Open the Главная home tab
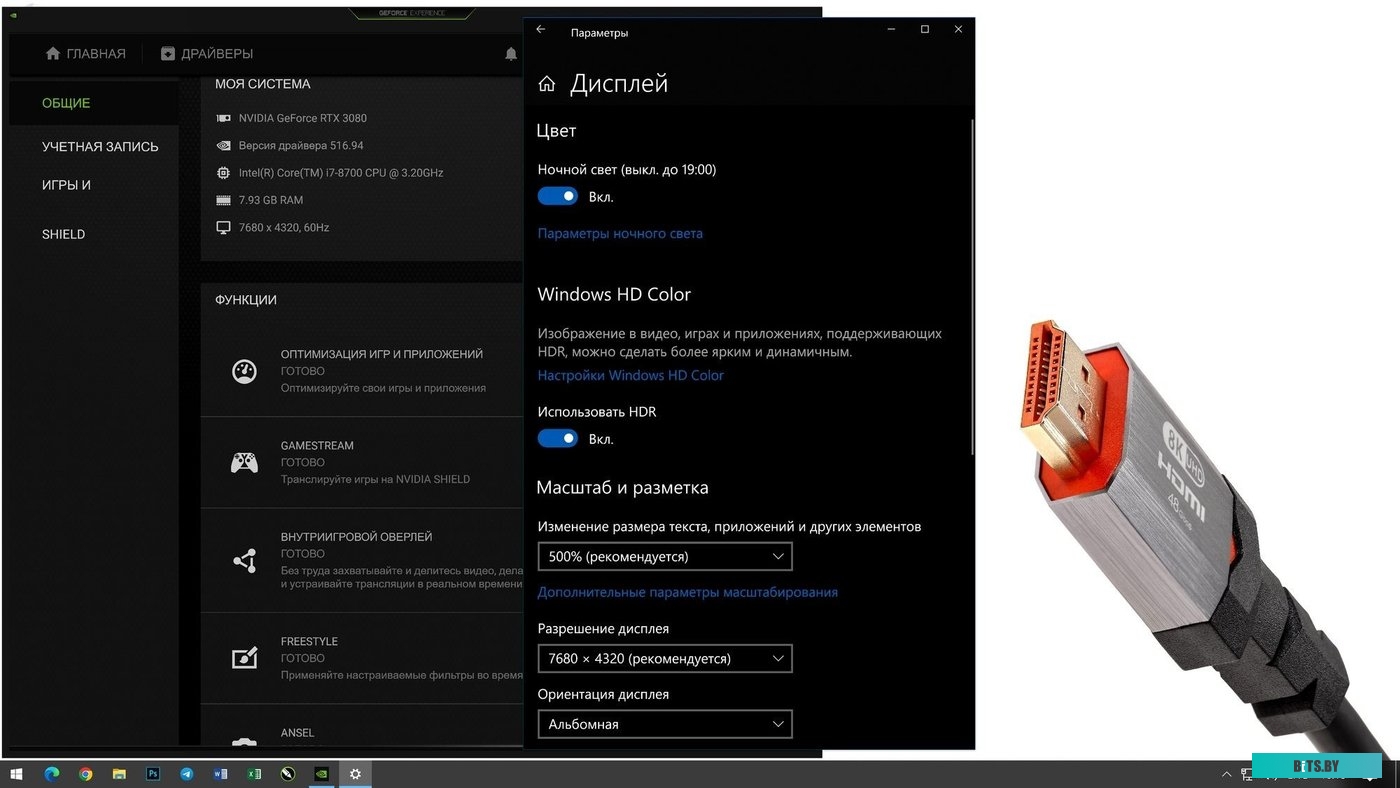The height and width of the screenshot is (788, 1400). [86, 54]
